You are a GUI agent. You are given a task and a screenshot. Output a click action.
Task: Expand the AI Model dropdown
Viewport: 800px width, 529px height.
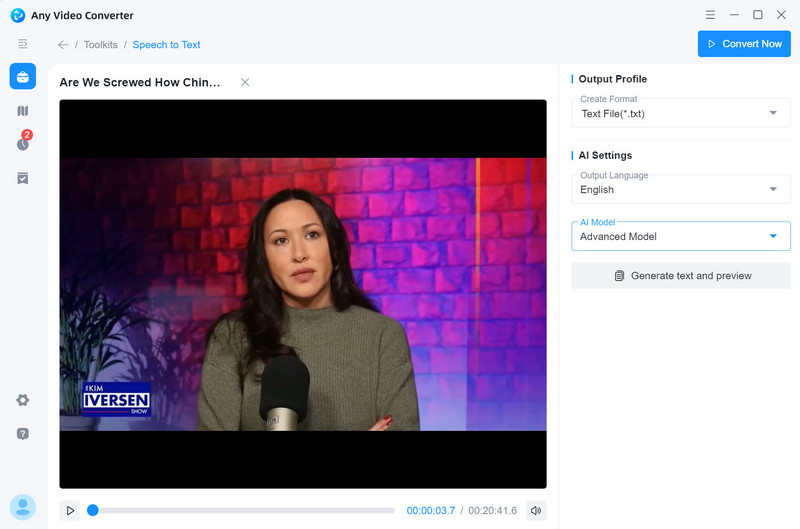click(680, 237)
